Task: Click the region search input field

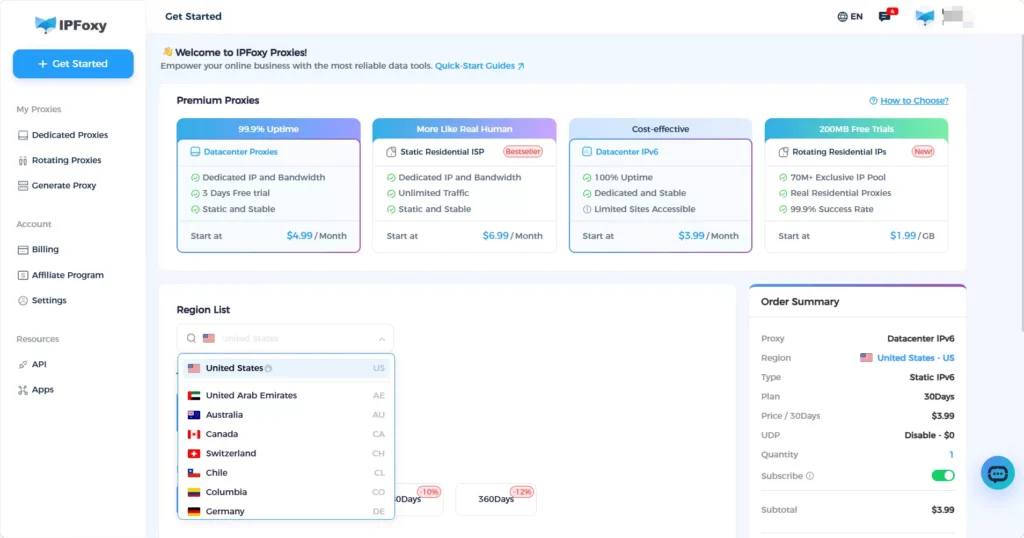Action: tap(285, 338)
